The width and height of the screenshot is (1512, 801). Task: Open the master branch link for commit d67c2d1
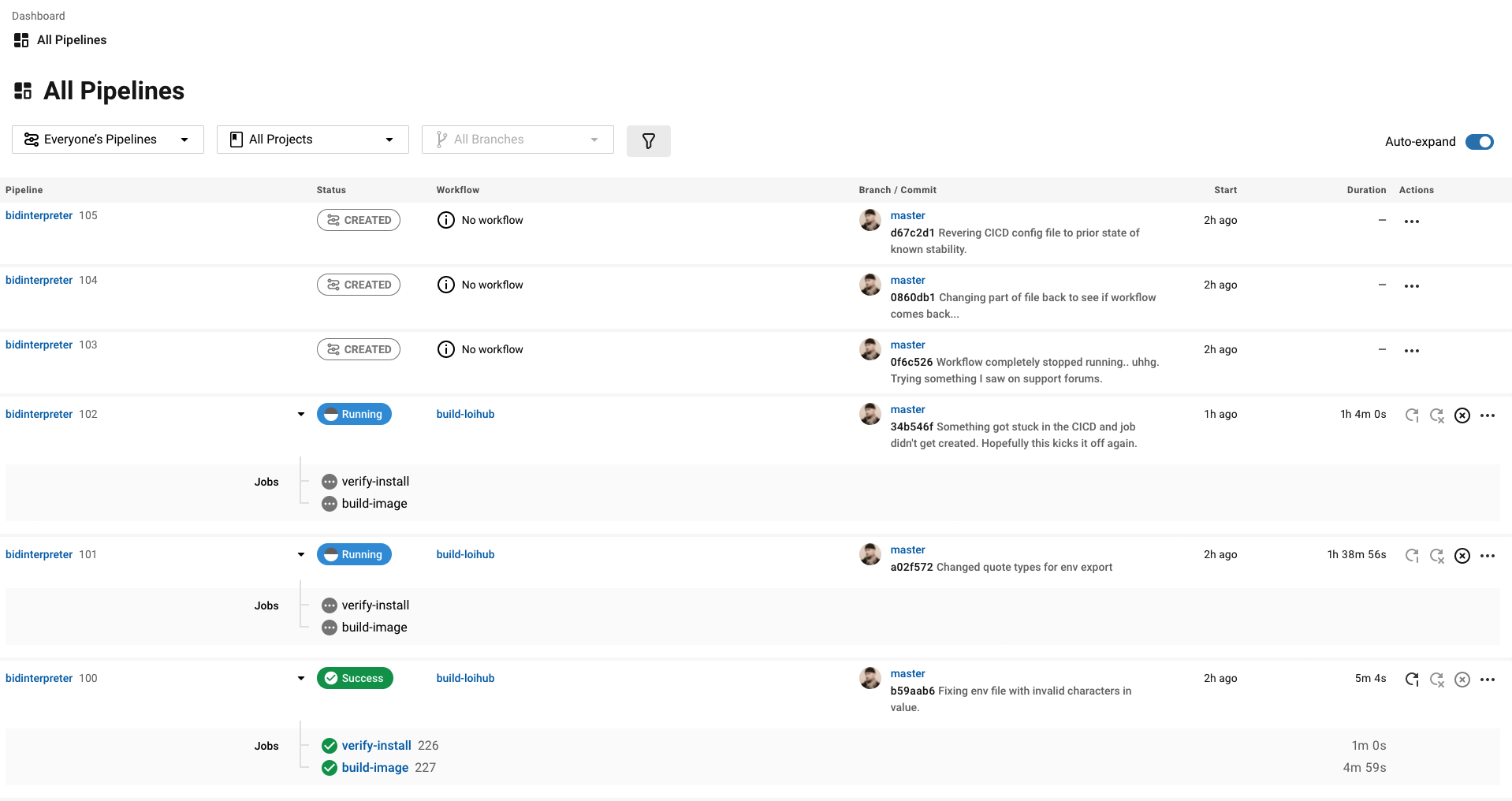(908, 215)
